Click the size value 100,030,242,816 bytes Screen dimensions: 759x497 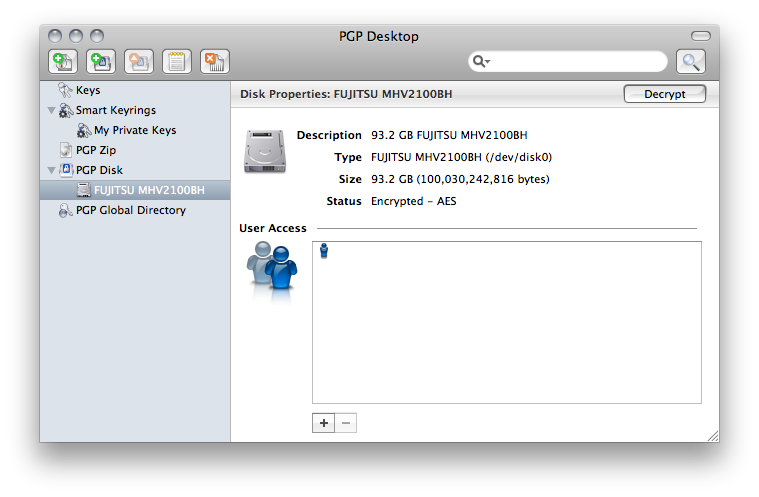(460, 179)
